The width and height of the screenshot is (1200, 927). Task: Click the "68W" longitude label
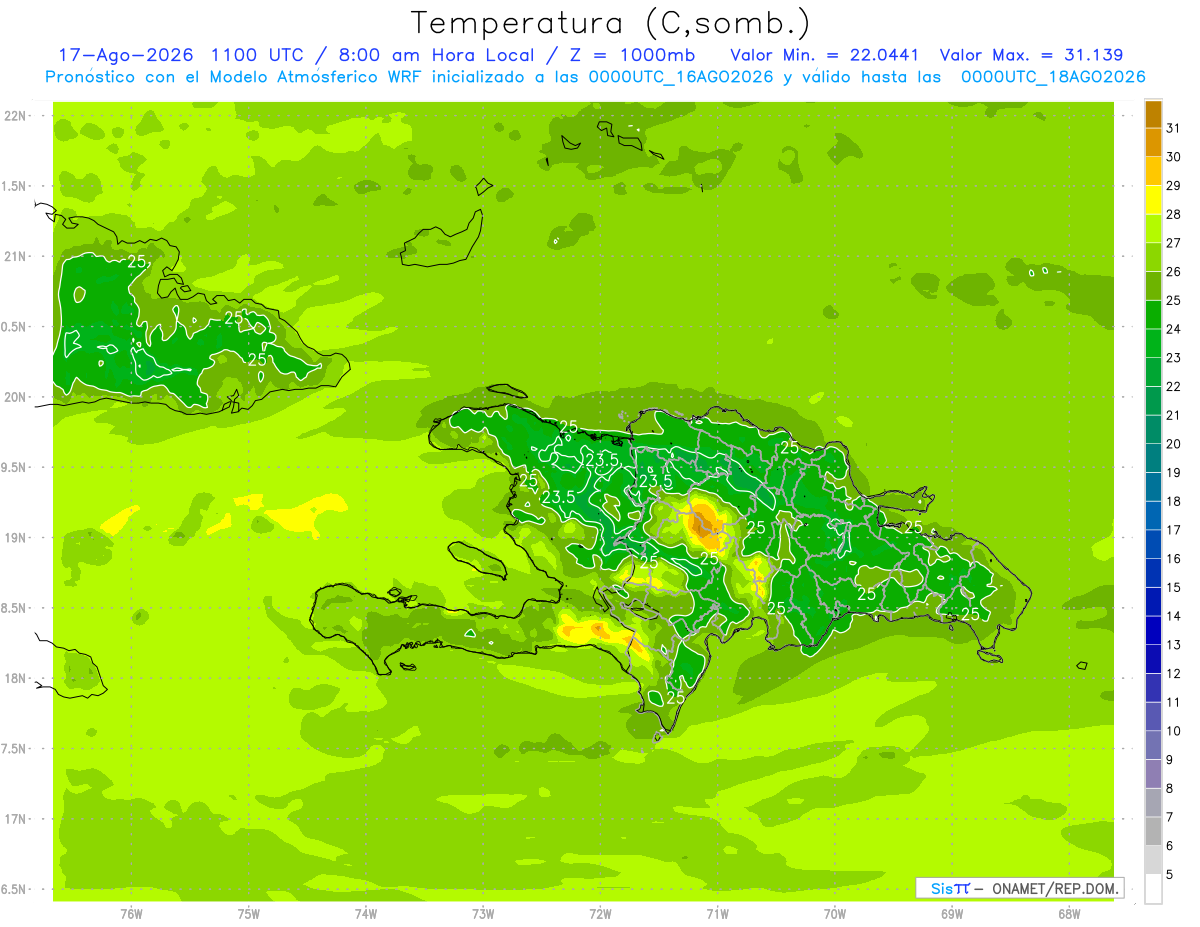1069,914
